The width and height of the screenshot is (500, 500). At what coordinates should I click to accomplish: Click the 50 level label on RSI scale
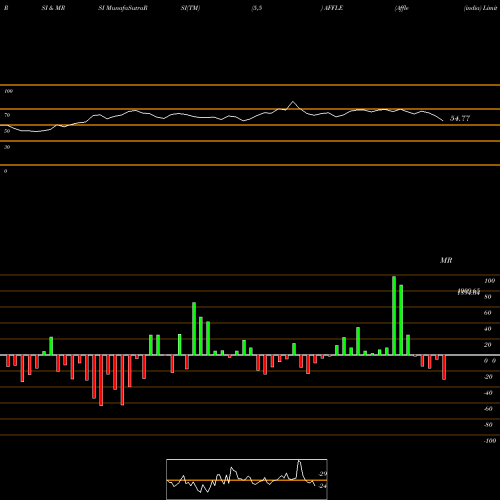tap(7, 131)
